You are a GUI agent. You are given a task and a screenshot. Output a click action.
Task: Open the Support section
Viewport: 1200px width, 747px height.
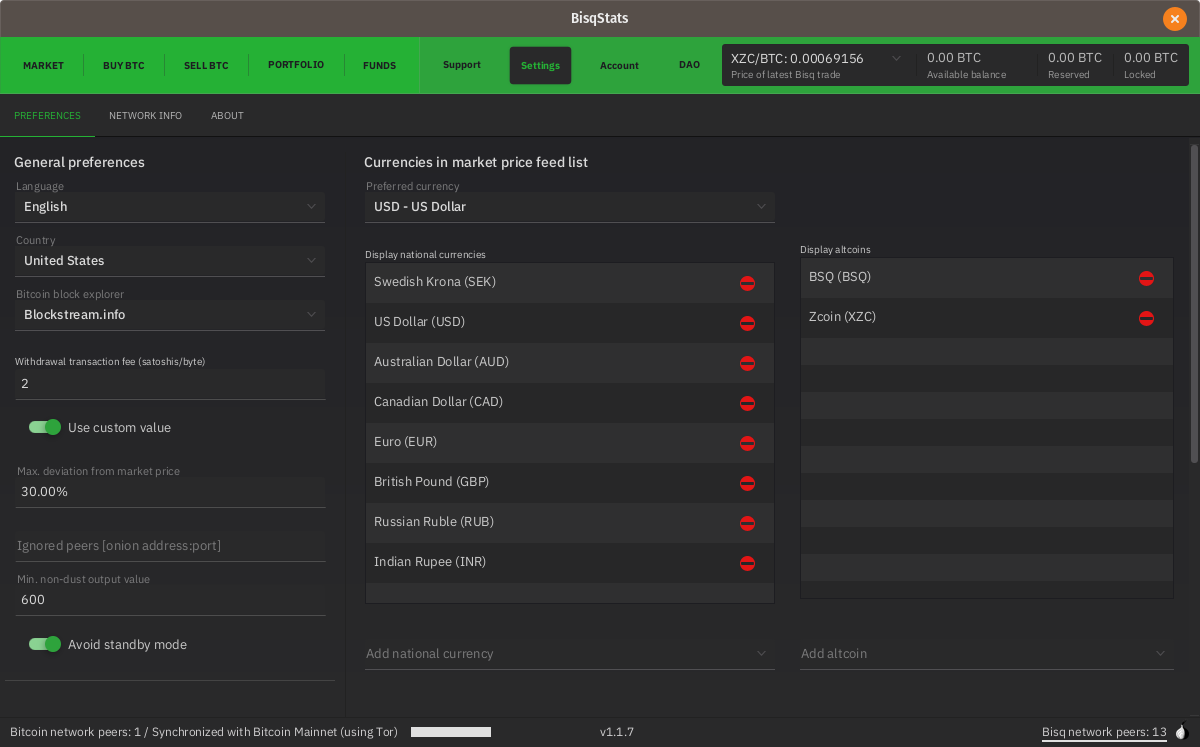[462, 65]
